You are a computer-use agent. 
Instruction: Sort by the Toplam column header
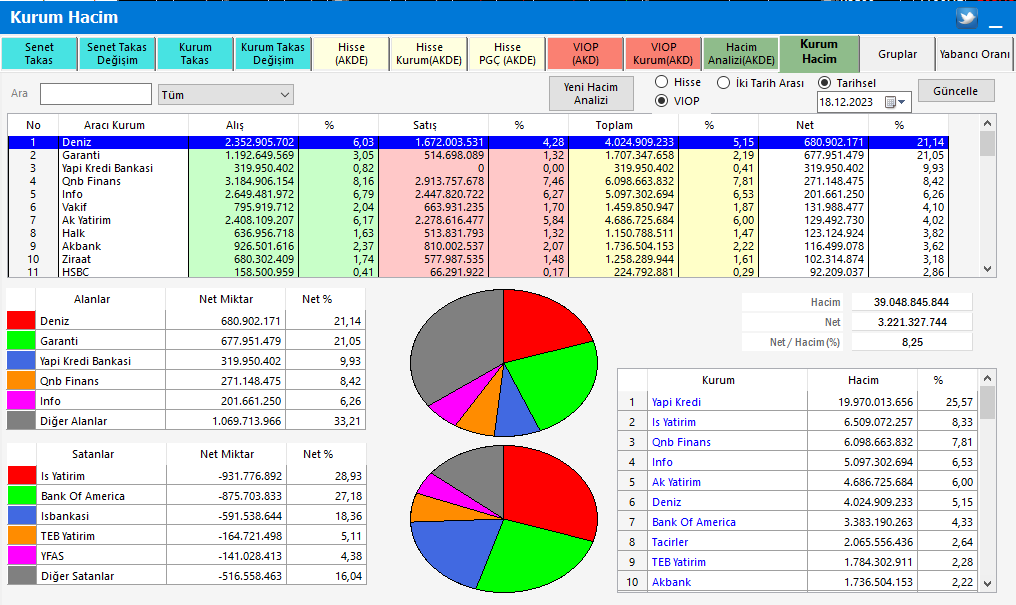[623, 125]
